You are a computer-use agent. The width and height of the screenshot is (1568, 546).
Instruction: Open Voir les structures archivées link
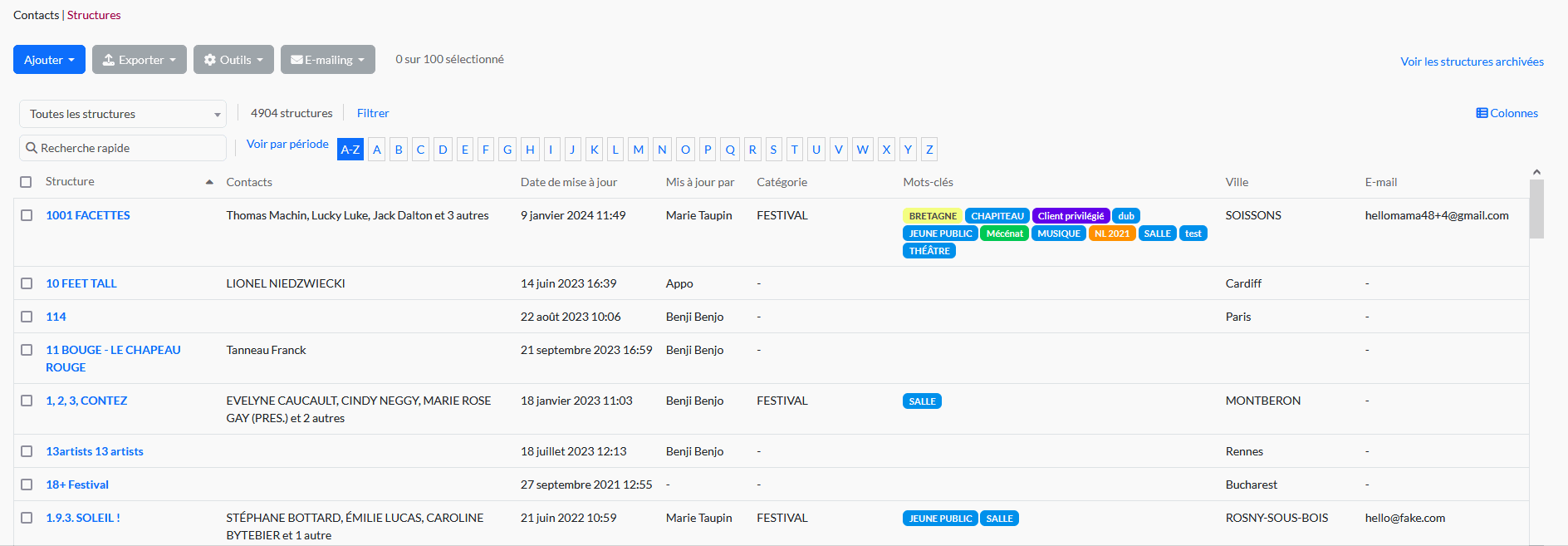[x=1472, y=61]
